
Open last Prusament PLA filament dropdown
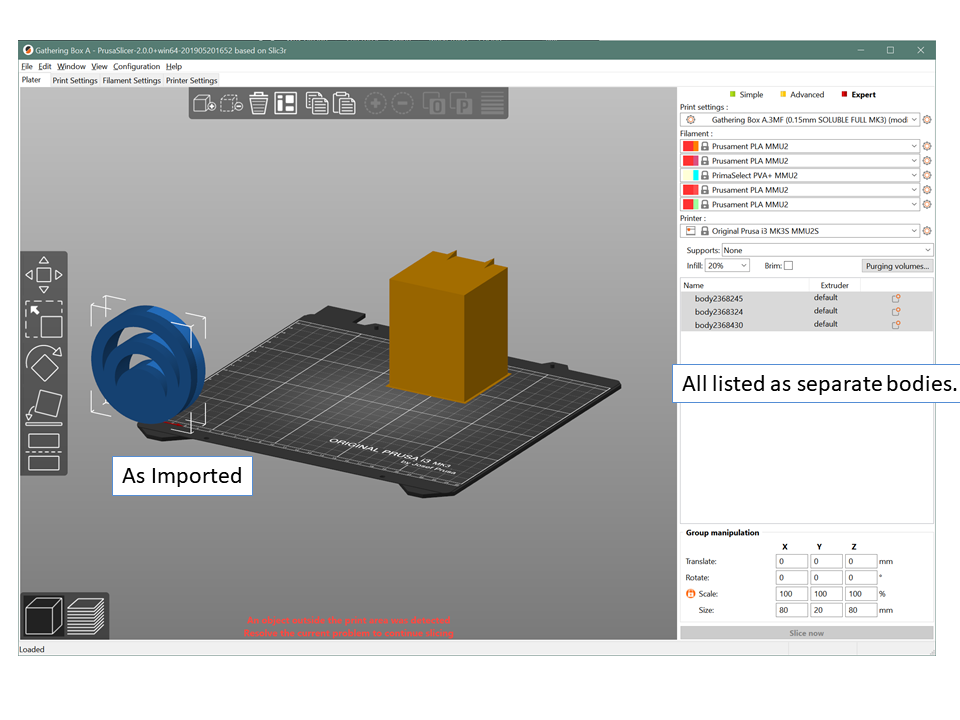(x=800, y=204)
